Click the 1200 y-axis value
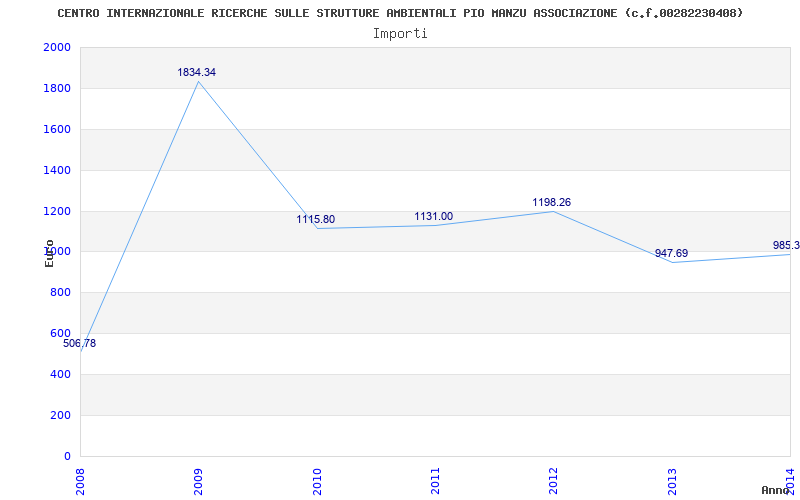 (57, 211)
